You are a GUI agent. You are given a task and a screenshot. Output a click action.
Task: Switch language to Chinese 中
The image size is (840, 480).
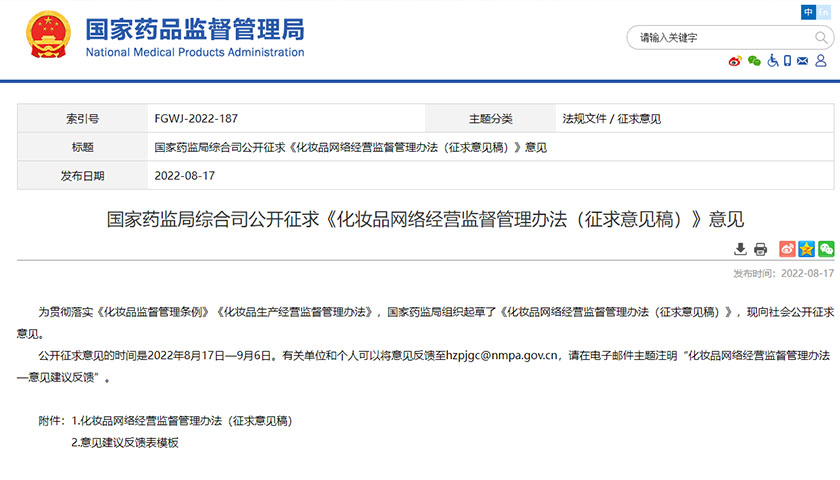pyautogui.click(x=808, y=12)
